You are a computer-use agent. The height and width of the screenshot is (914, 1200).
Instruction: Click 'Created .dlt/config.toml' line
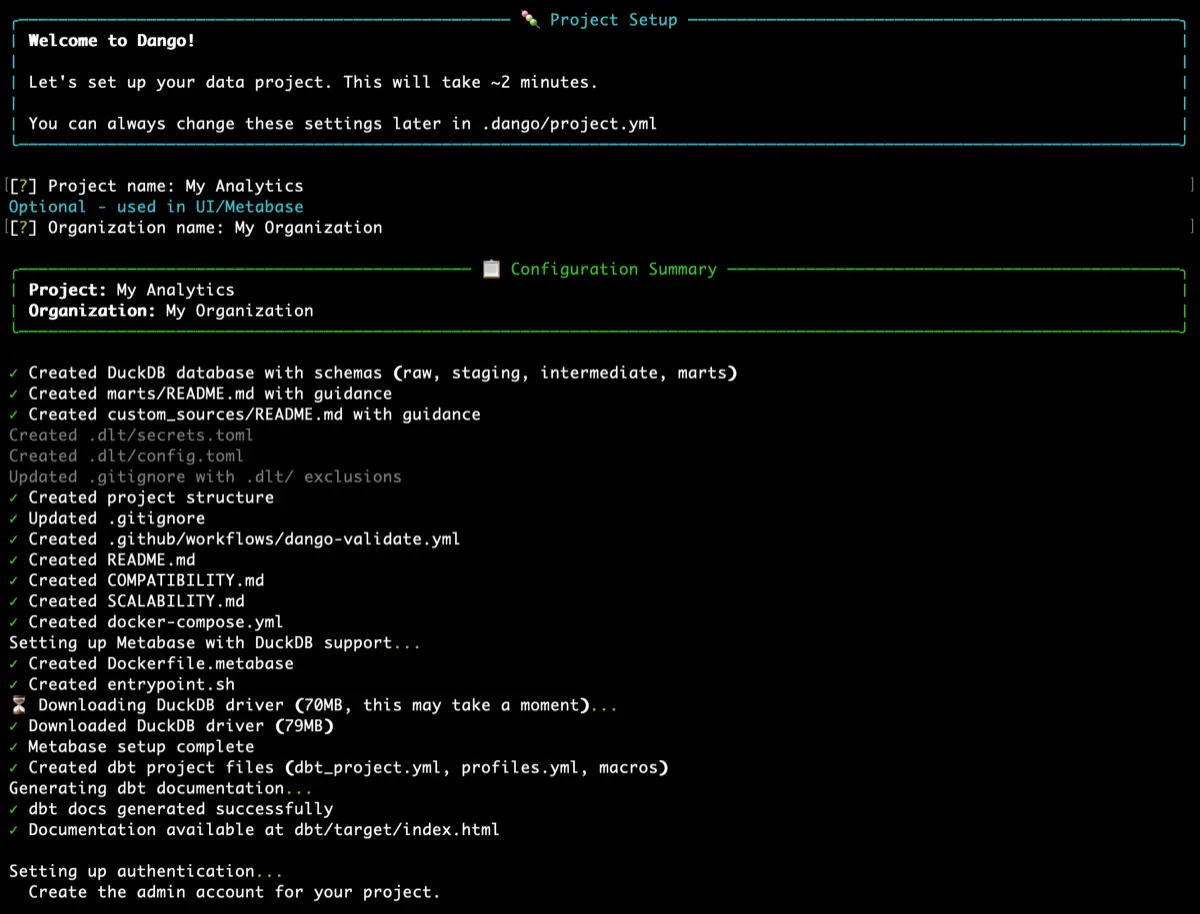pos(126,456)
